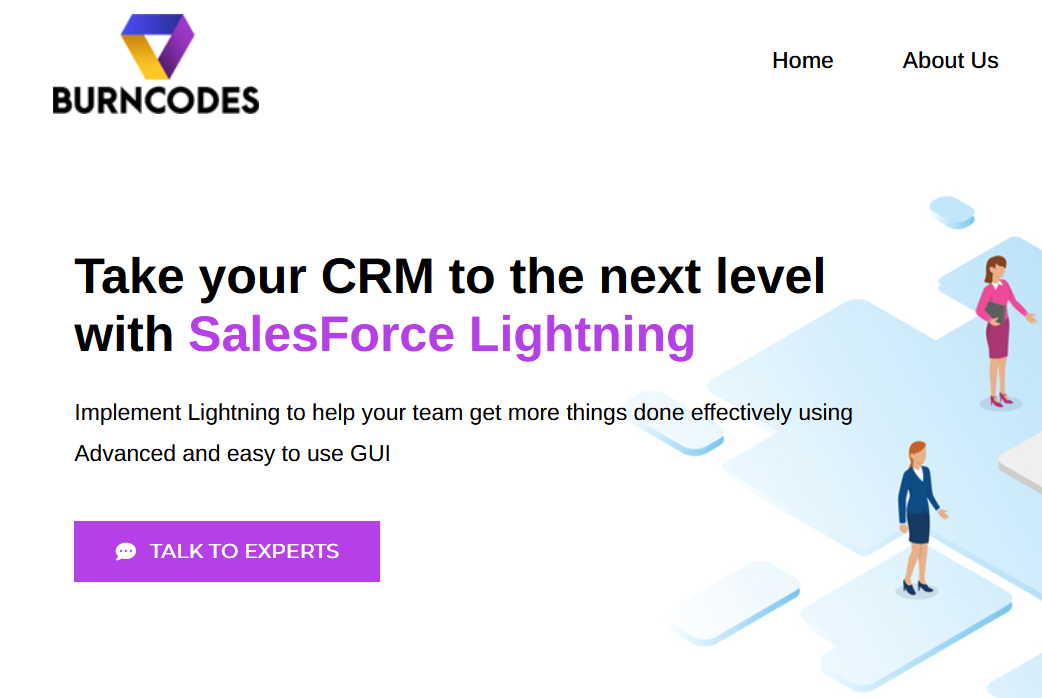The image size is (1042, 698).
Task: Select the woman in pink jacket illustration
Action: pyautogui.click(x=1000, y=331)
